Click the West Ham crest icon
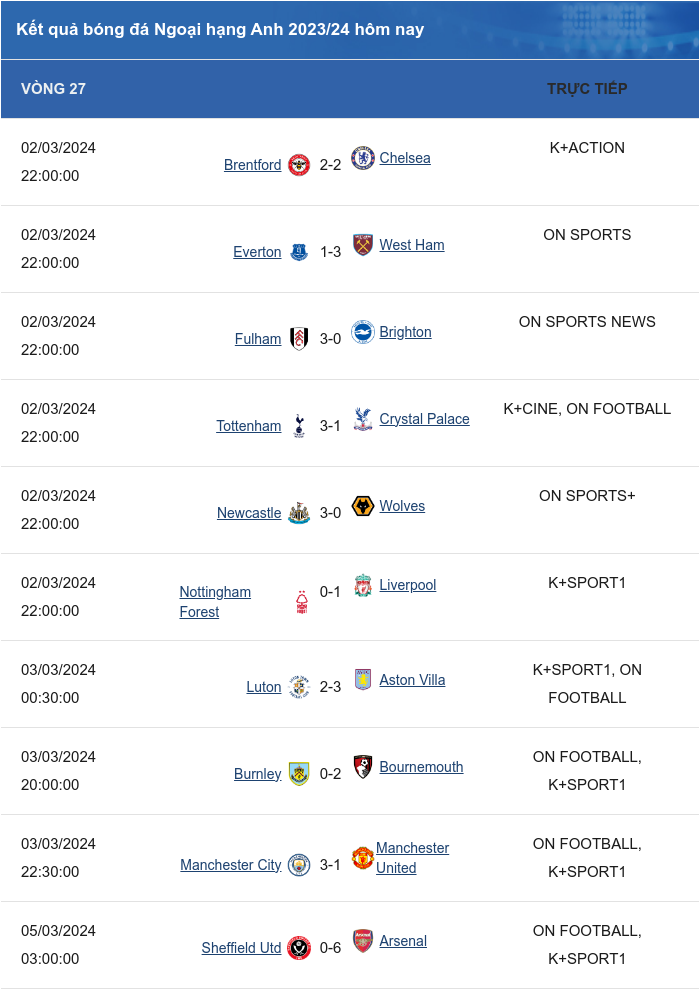The width and height of the screenshot is (700, 990). 363,244
